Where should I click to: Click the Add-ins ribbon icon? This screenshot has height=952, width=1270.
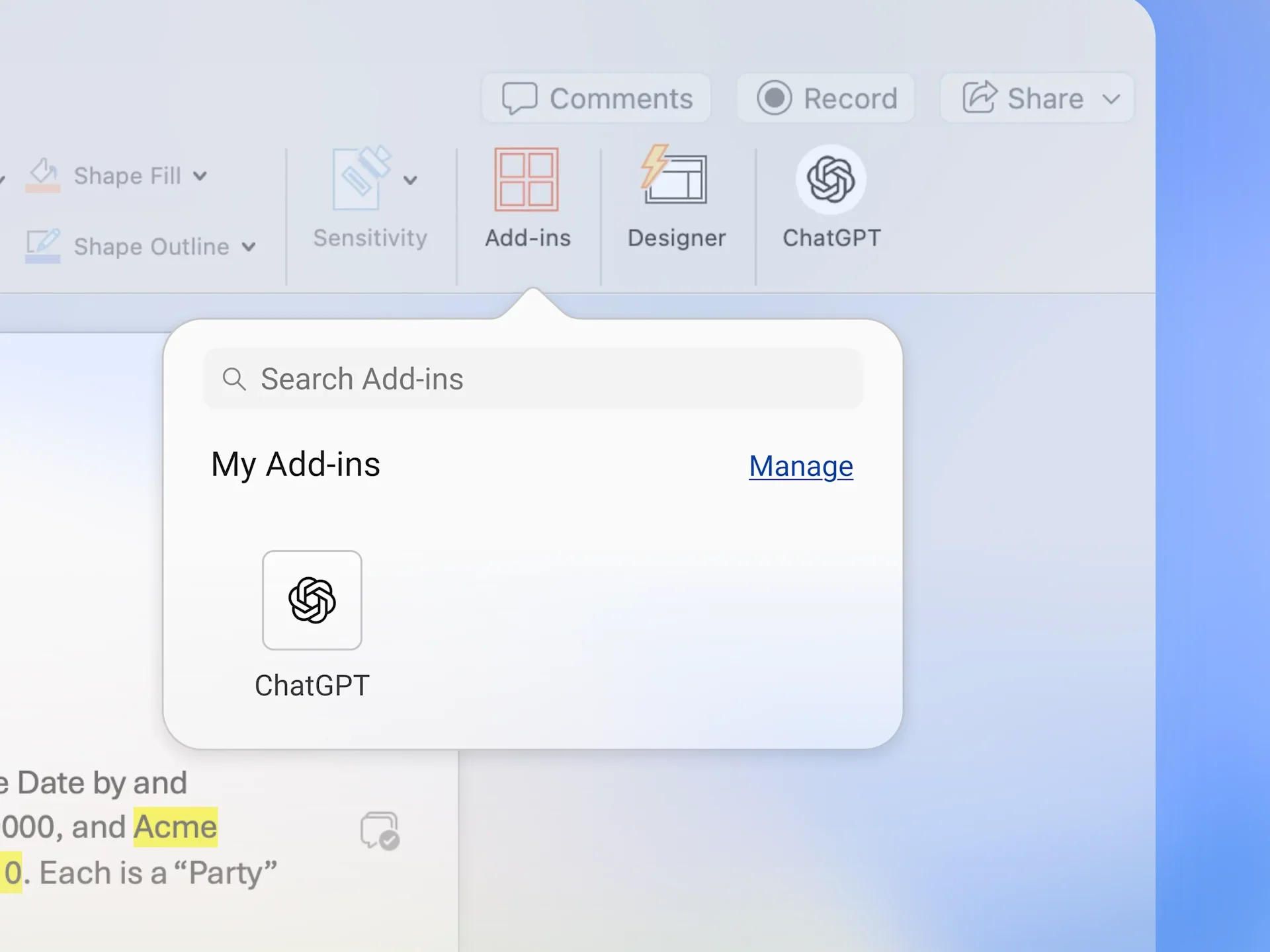coord(527,179)
